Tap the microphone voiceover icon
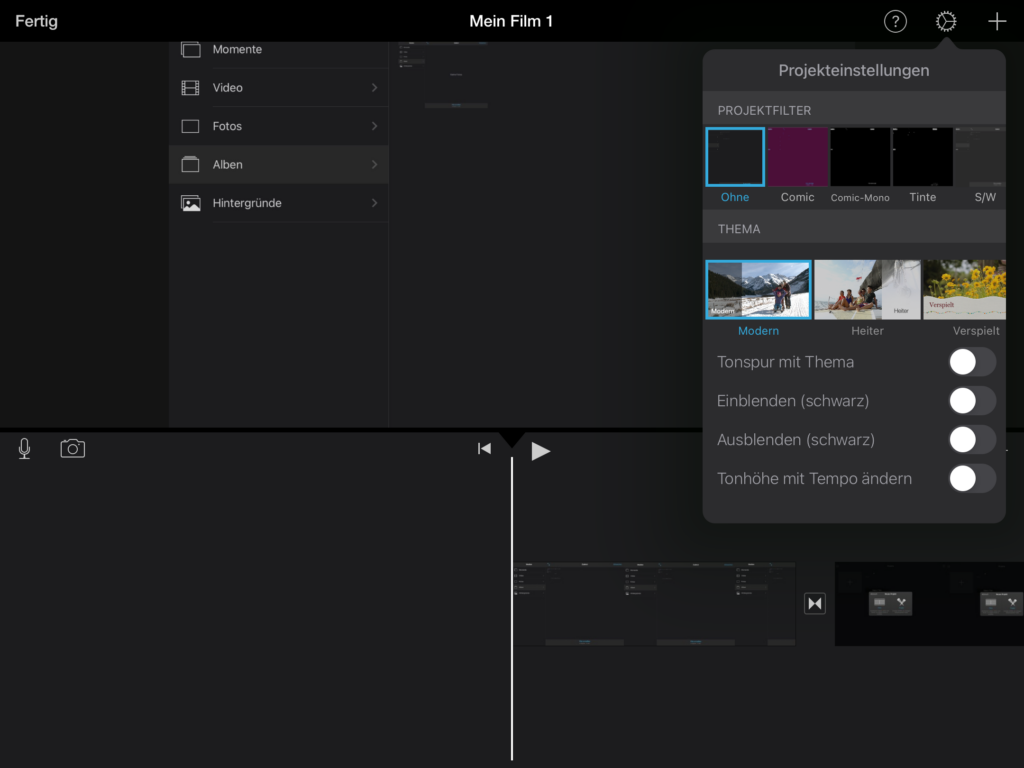The image size is (1024, 768). pyautogui.click(x=24, y=449)
